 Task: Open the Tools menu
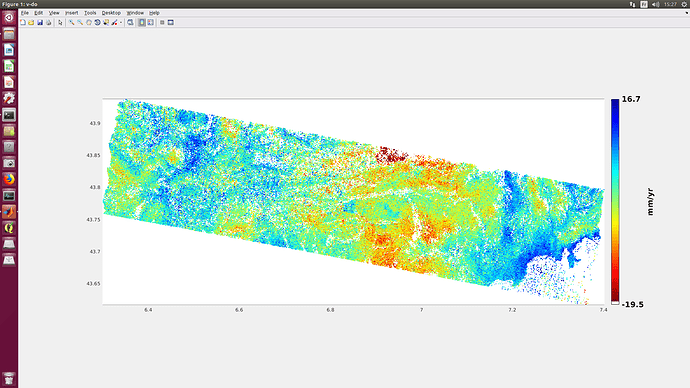click(x=90, y=13)
